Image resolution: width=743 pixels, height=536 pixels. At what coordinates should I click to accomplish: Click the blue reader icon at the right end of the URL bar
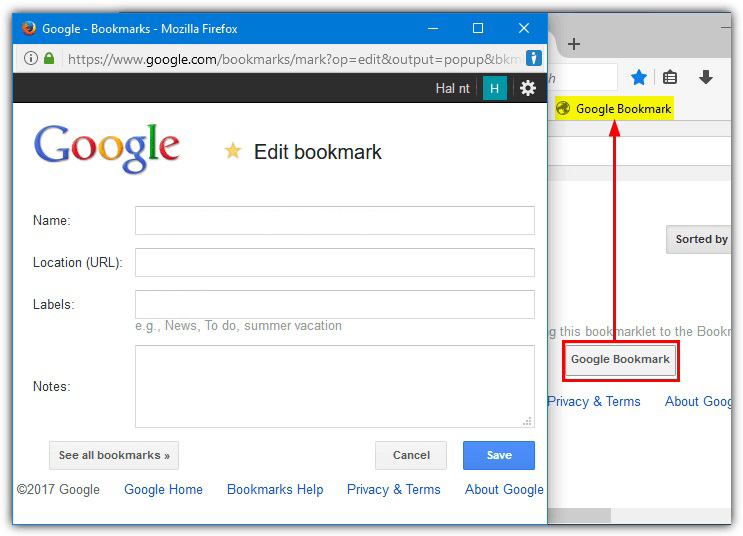coord(534,59)
